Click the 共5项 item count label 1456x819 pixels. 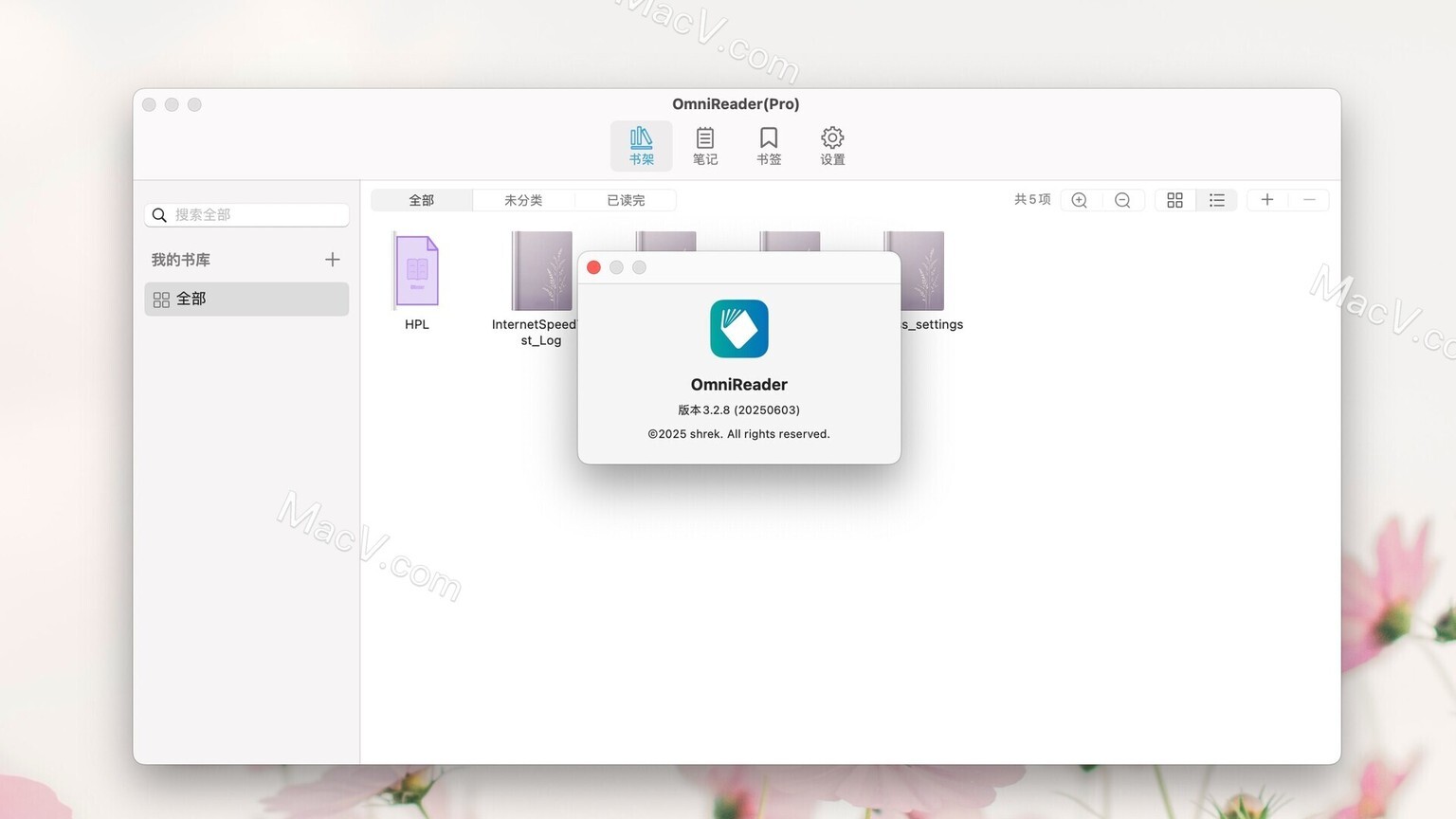tap(1032, 200)
